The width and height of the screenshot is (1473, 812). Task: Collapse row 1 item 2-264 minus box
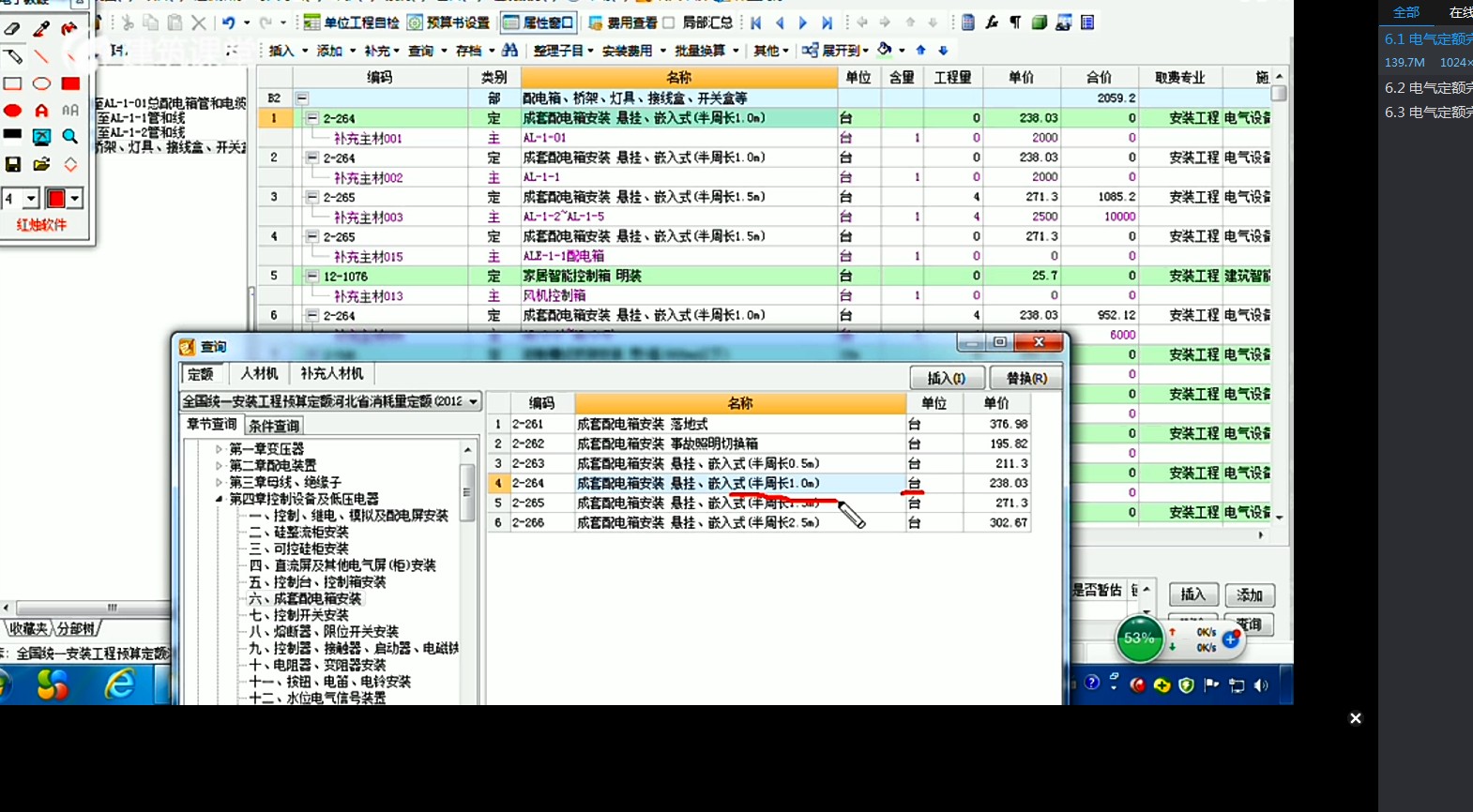coord(312,118)
